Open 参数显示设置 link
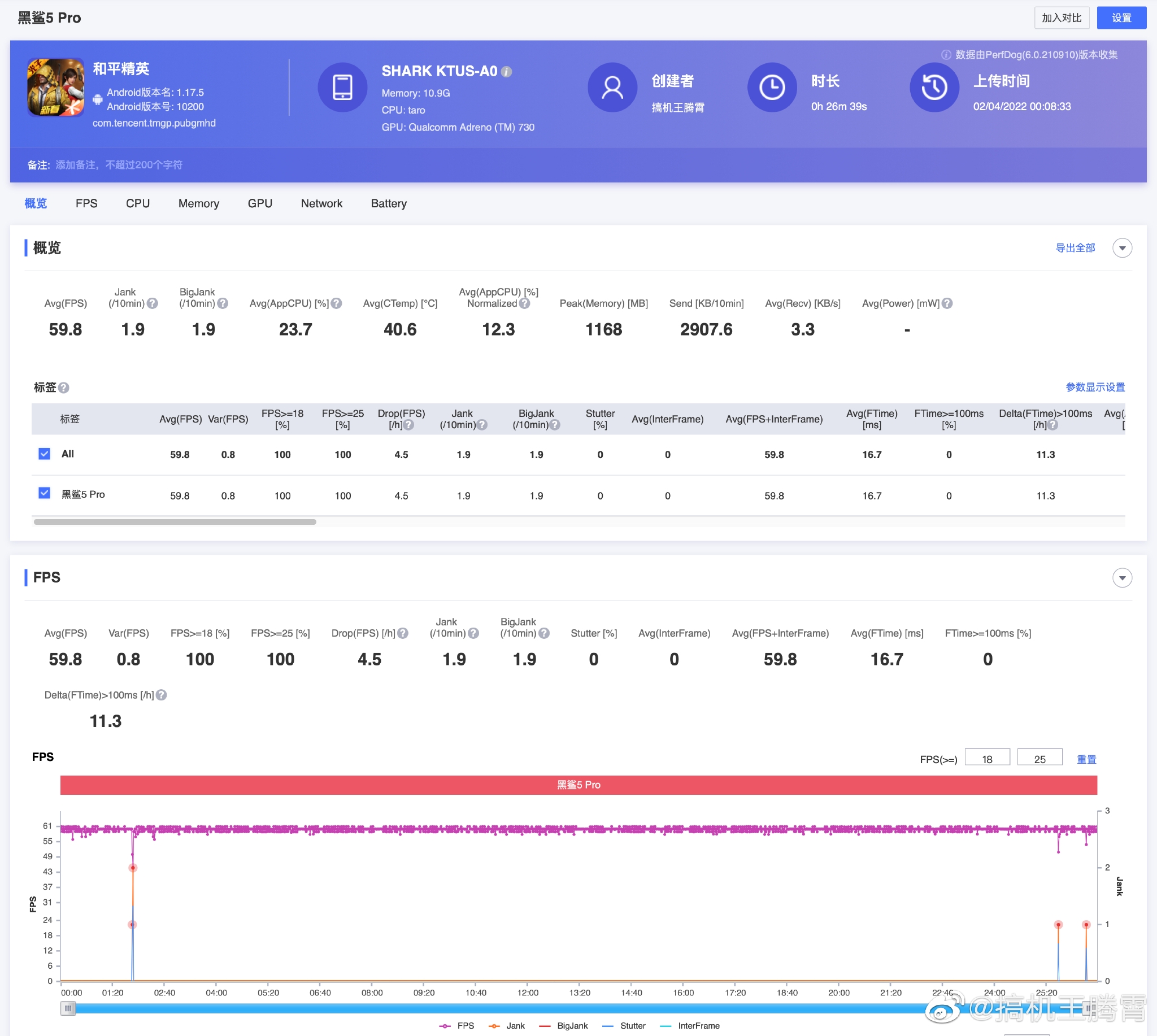 pos(1095,388)
